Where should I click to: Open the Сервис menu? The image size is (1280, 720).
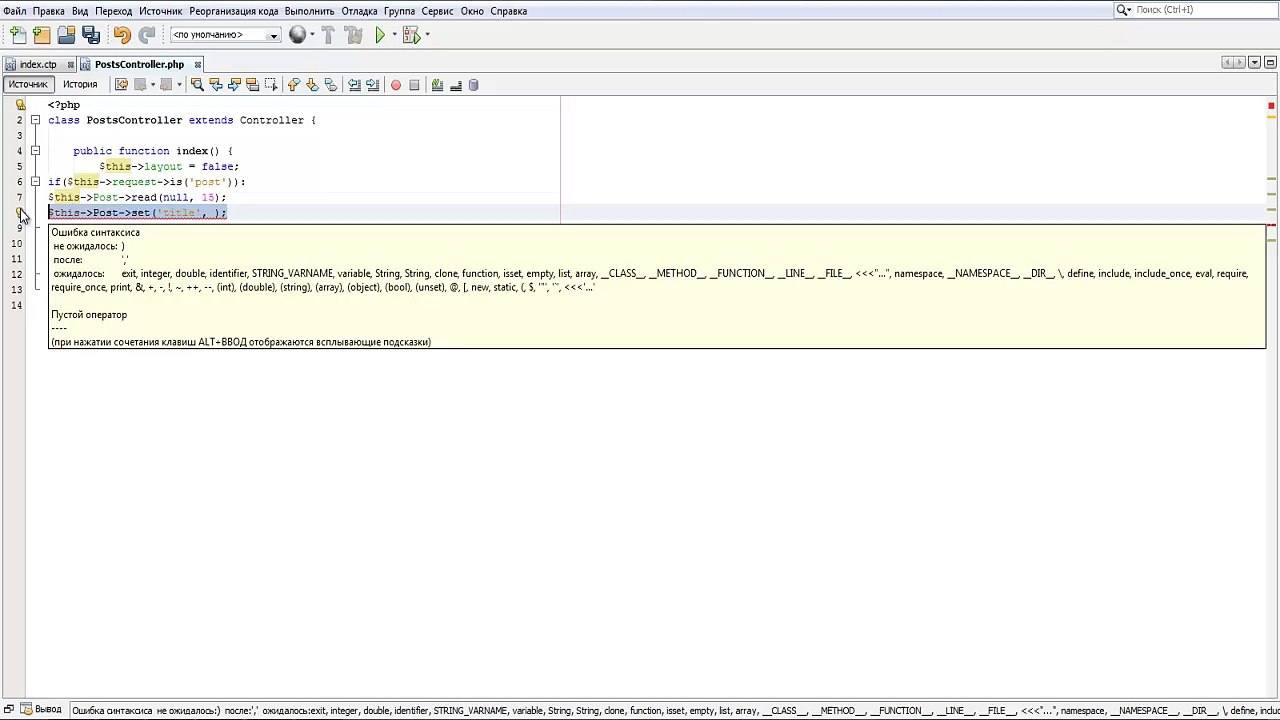(437, 11)
